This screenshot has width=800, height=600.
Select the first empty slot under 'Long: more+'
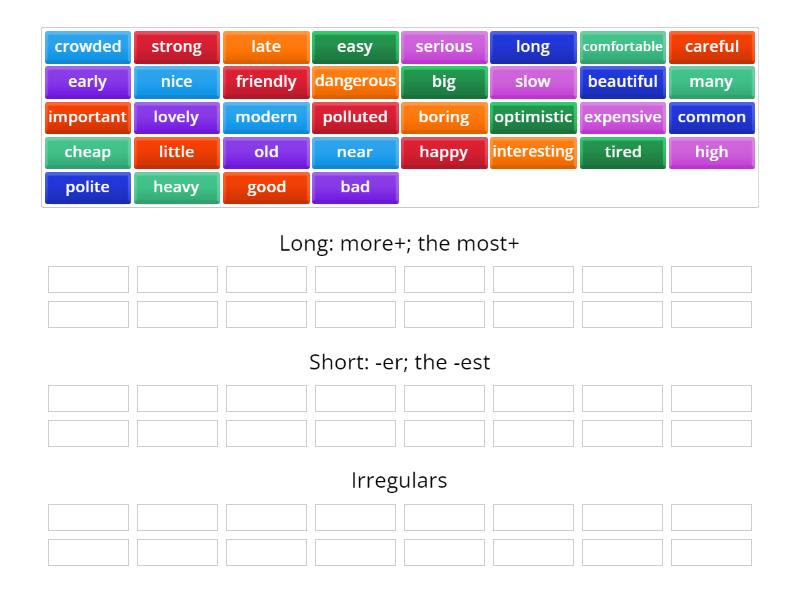[x=87, y=279]
